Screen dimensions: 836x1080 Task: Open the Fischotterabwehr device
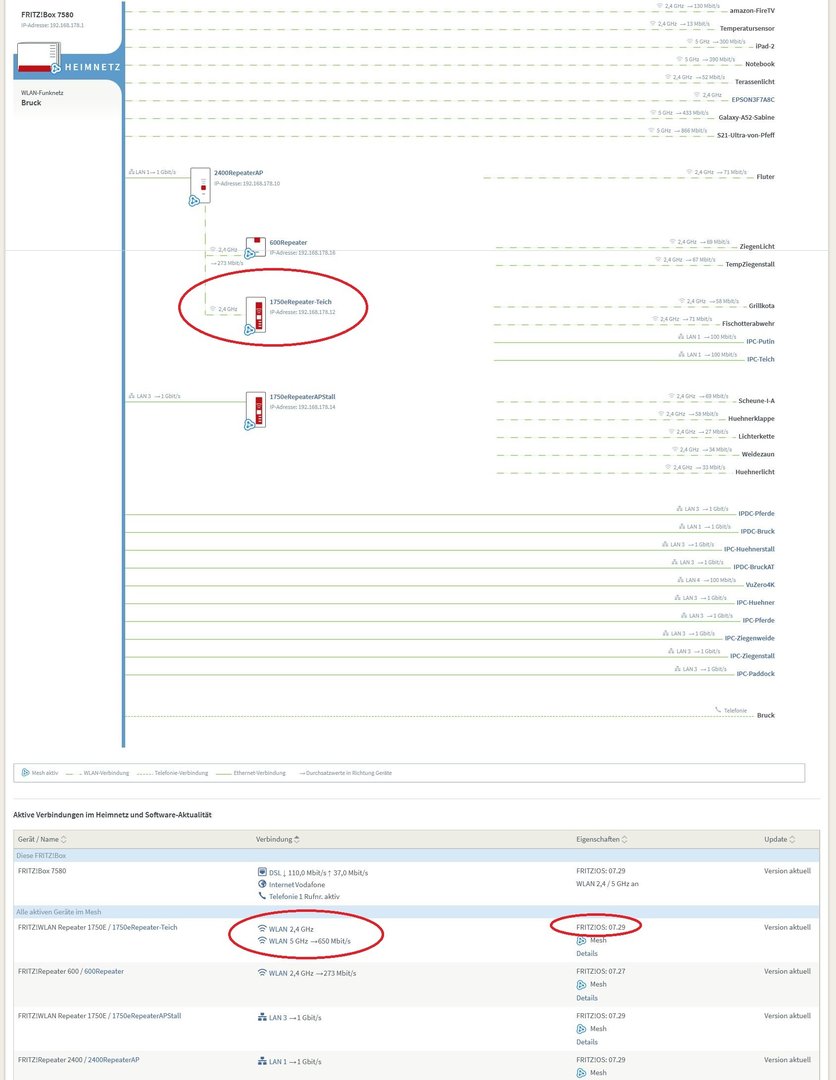tap(749, 324)
